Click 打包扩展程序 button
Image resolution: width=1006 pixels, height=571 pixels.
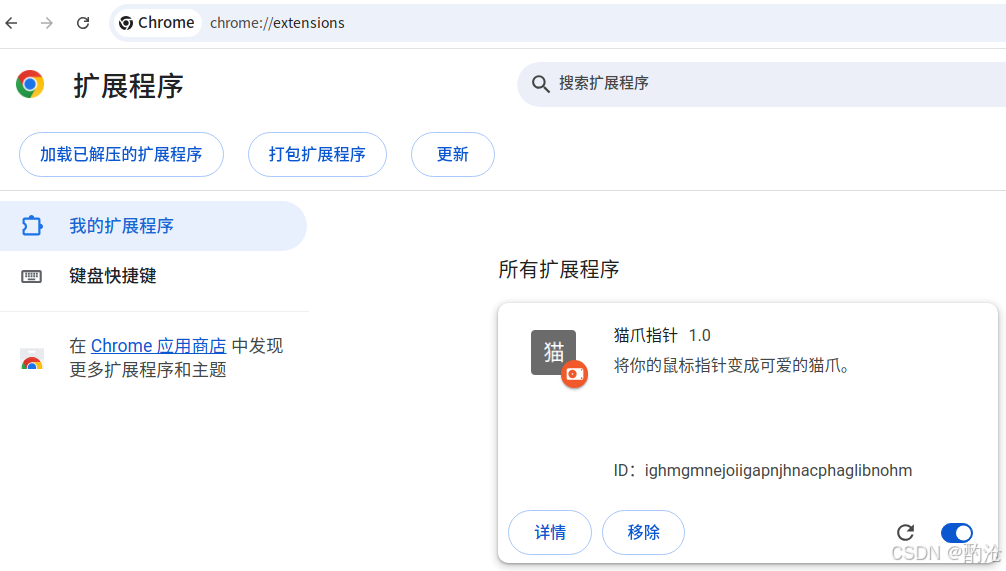[x=317, y=155]
